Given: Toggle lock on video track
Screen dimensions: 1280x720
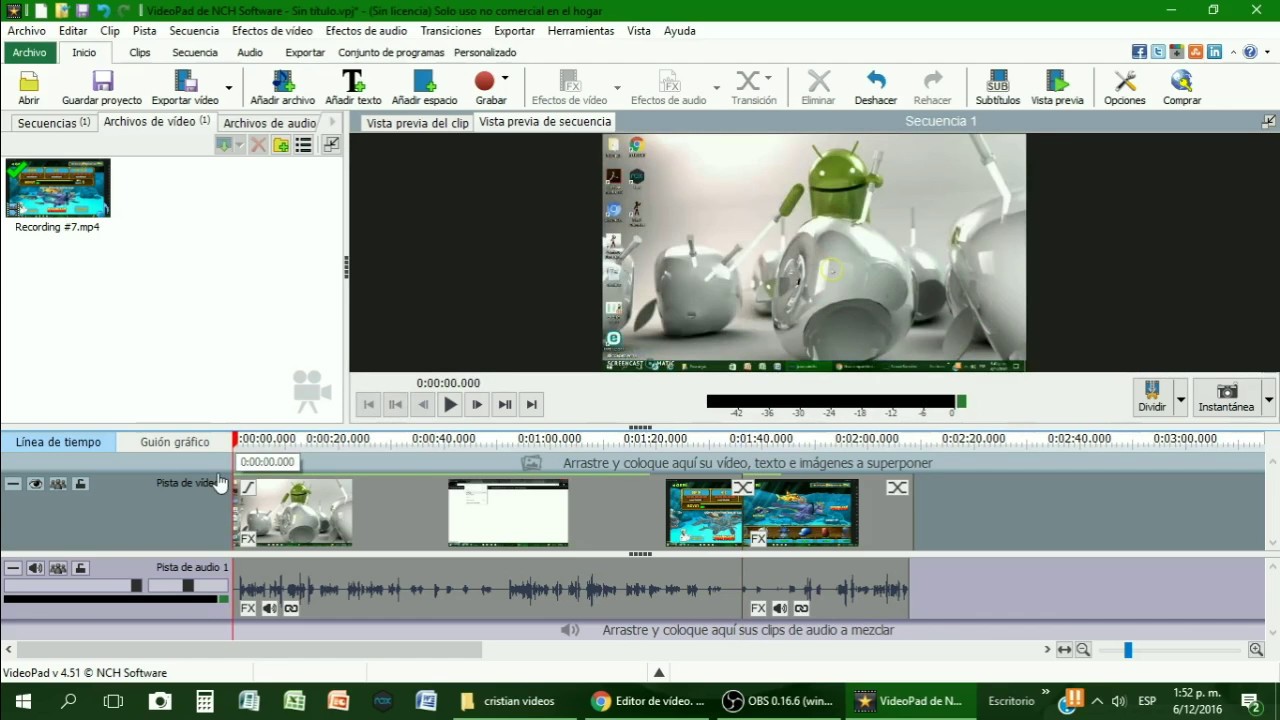Looking at the screenshot, I should [81, 484].
